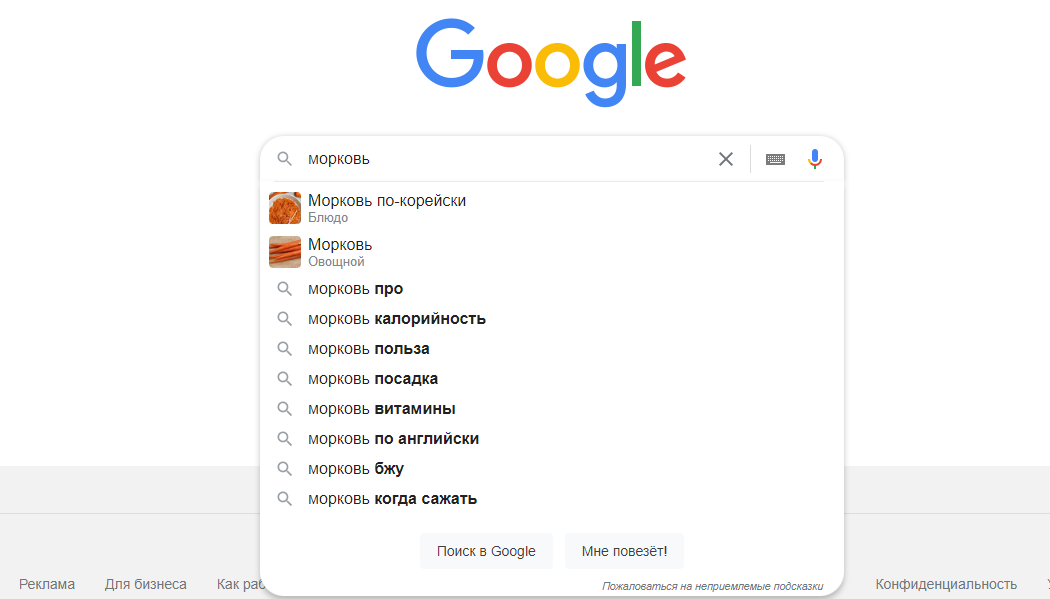Open 'Пожаловаться на неприемлемые подсказки' link

pos(712,582)
